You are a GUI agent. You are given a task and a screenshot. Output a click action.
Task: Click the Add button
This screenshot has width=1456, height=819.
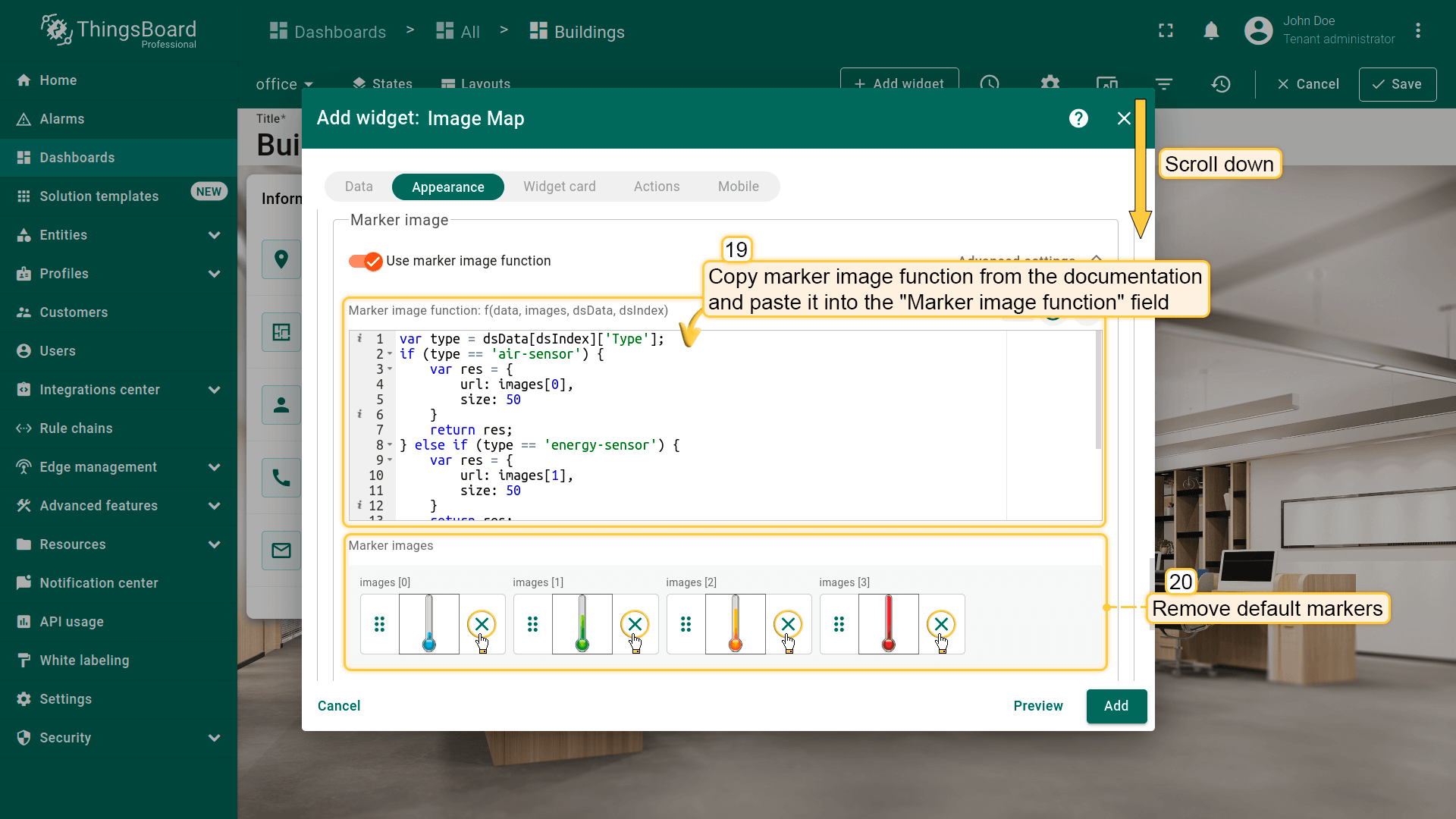pos(1116,706)
